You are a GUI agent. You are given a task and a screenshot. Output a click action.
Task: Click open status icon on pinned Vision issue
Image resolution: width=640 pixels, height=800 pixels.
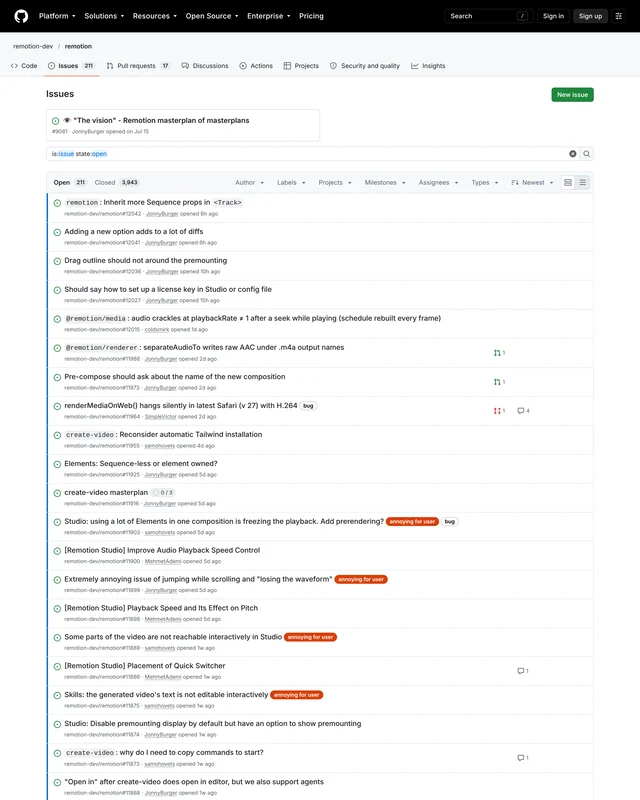point(56,121)
